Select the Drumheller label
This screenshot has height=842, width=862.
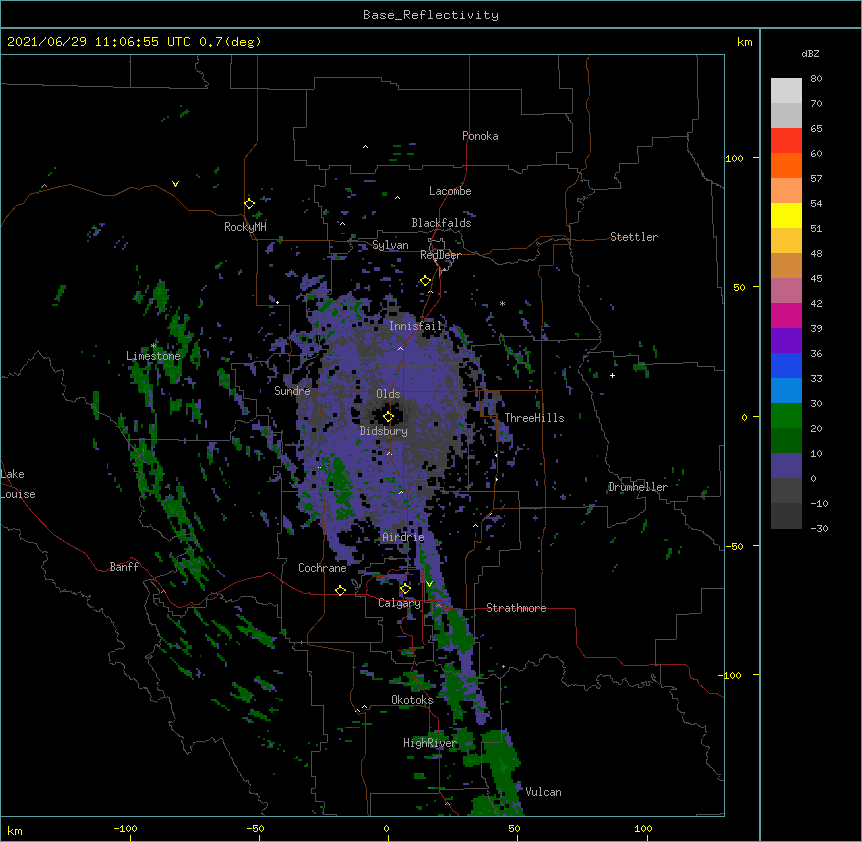tap(638, 487)
